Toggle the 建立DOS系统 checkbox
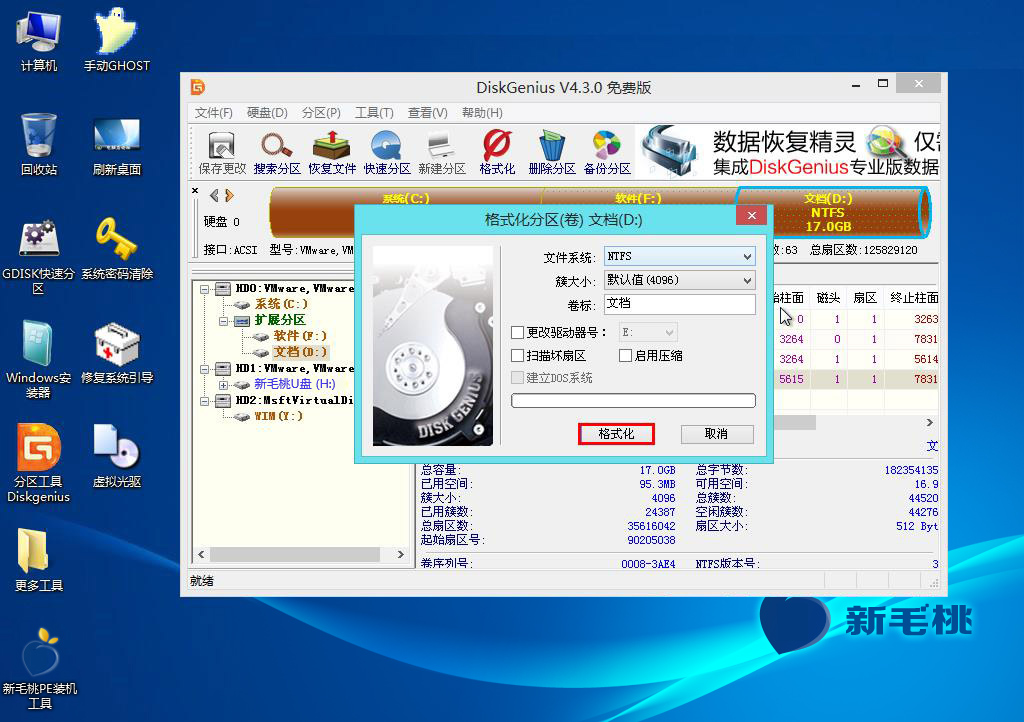The image size is (1024, 722). point(517,378)
